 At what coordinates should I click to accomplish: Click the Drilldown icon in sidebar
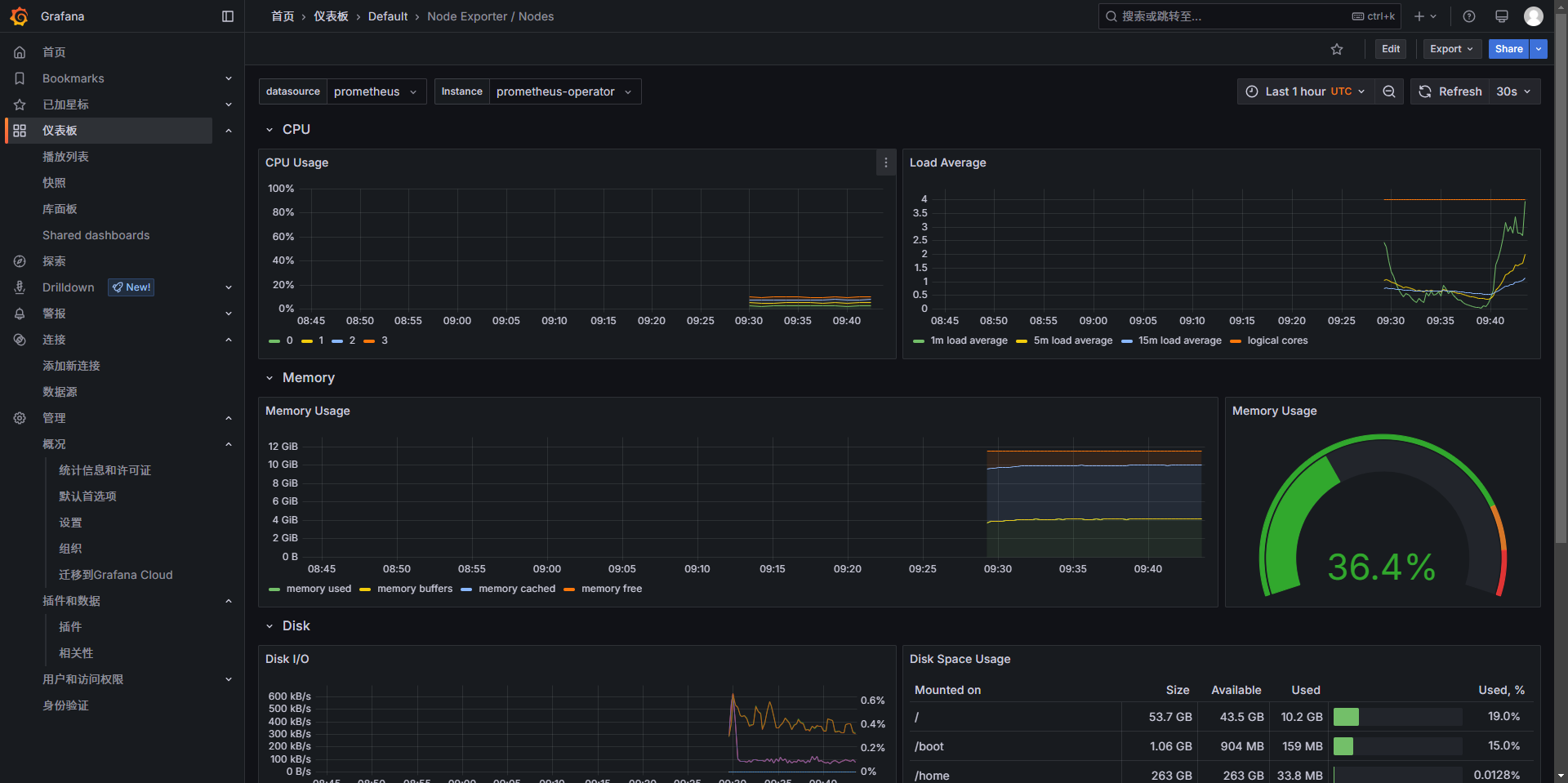point(20,287)
